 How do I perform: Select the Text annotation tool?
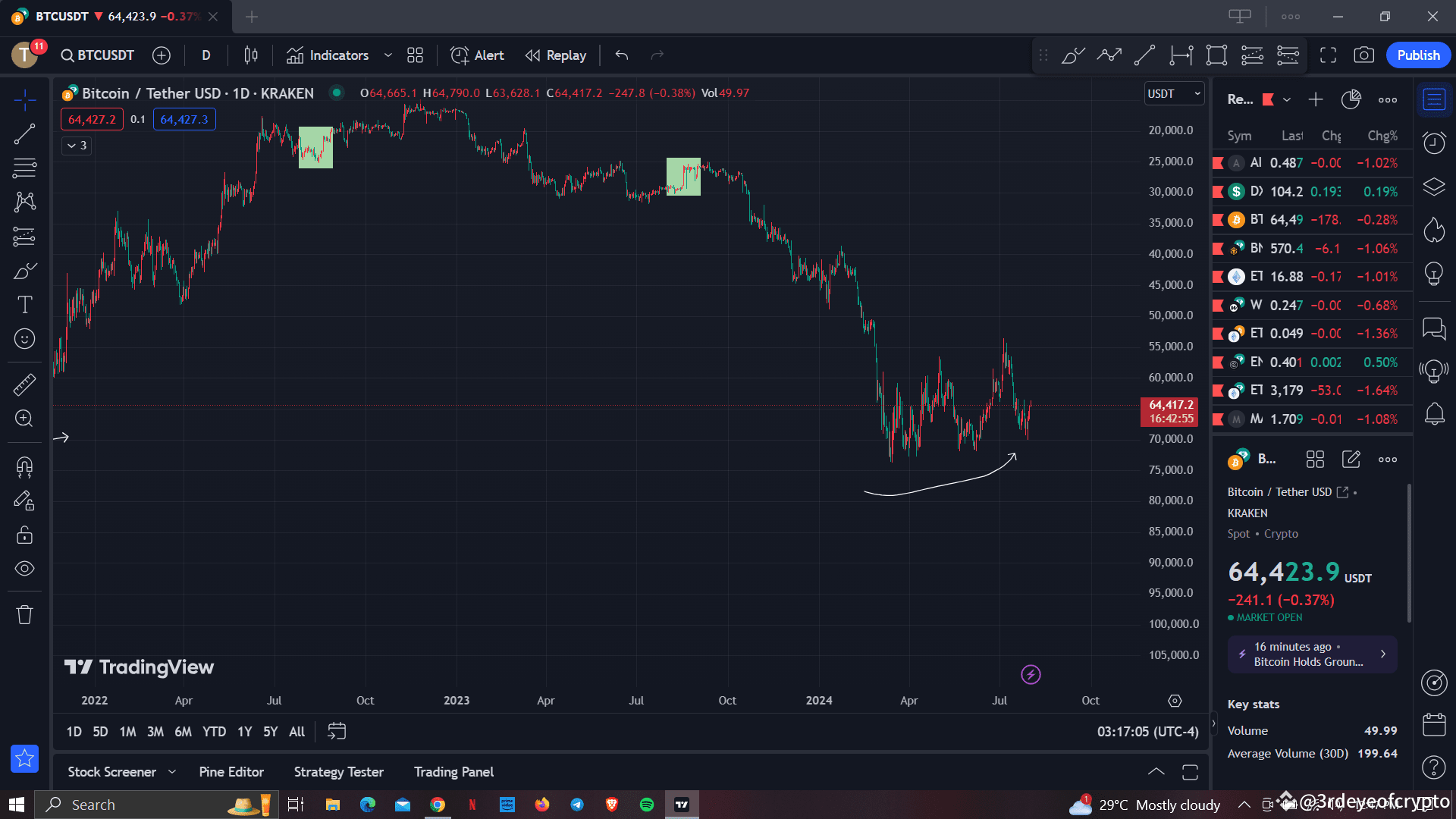pos(25,304)
